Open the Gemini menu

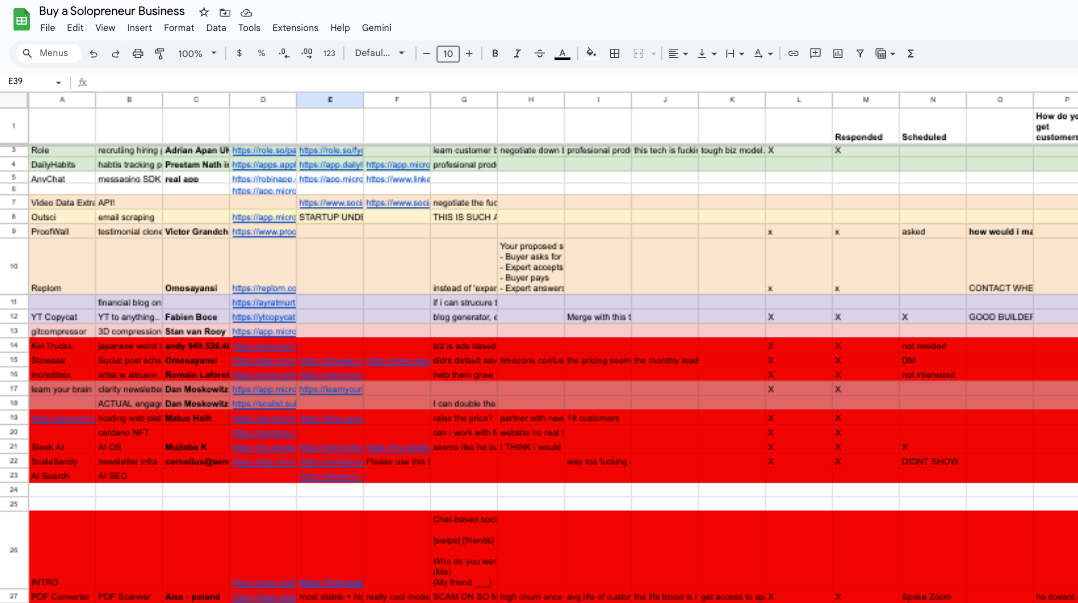(x=377, y=28)
